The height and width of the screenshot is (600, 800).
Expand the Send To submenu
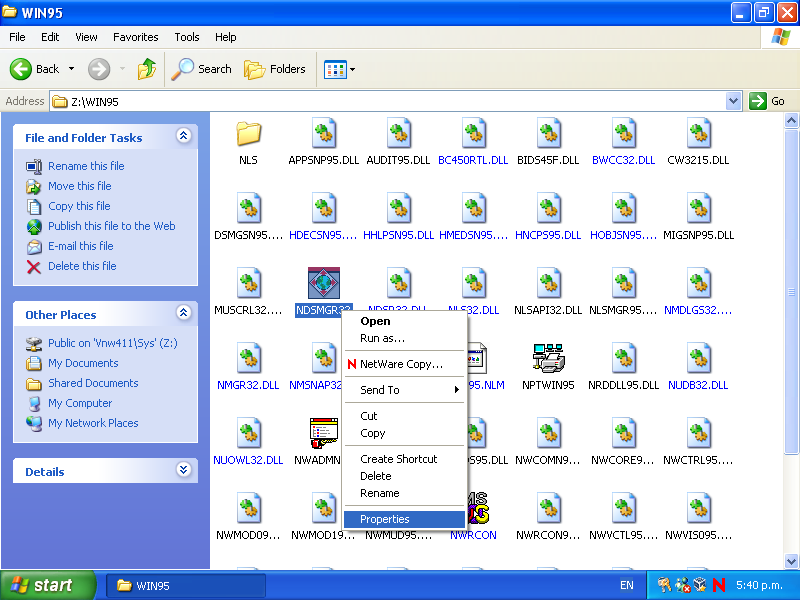[x=404, y=390]
